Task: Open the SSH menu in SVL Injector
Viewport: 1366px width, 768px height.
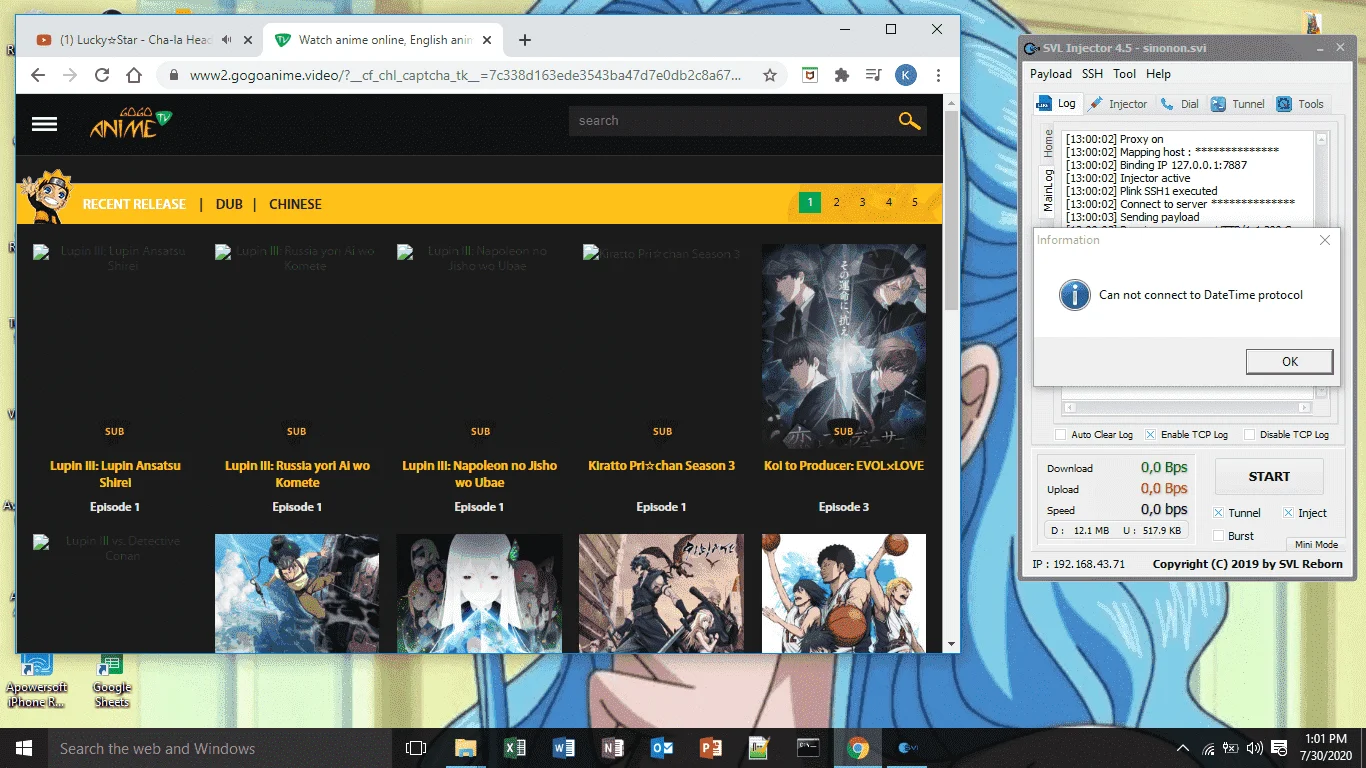Action: pyautogui.click(x=1092, y=74)
